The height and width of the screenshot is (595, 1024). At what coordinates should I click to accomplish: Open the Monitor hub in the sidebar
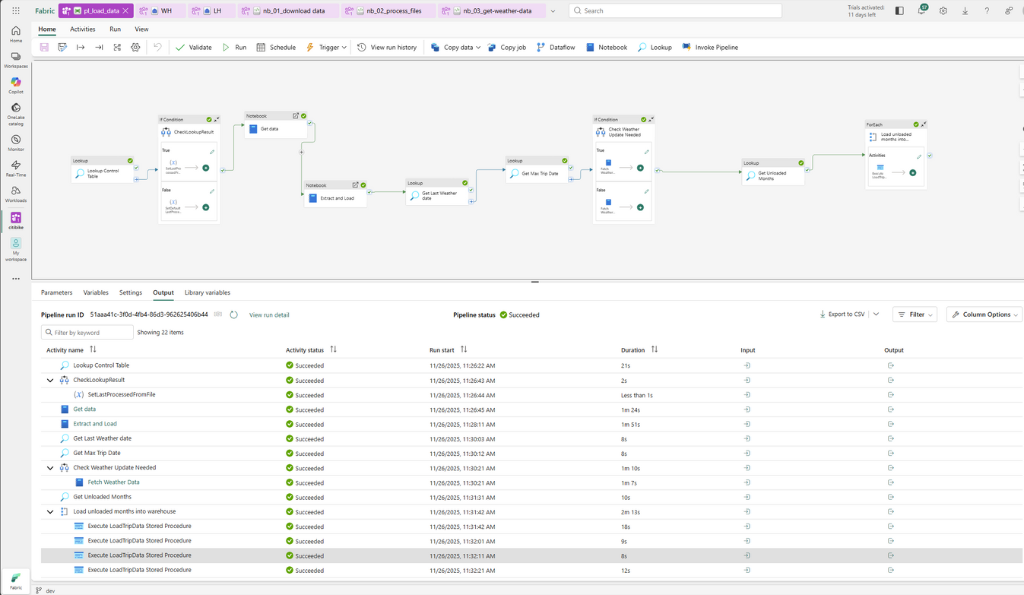16,142
